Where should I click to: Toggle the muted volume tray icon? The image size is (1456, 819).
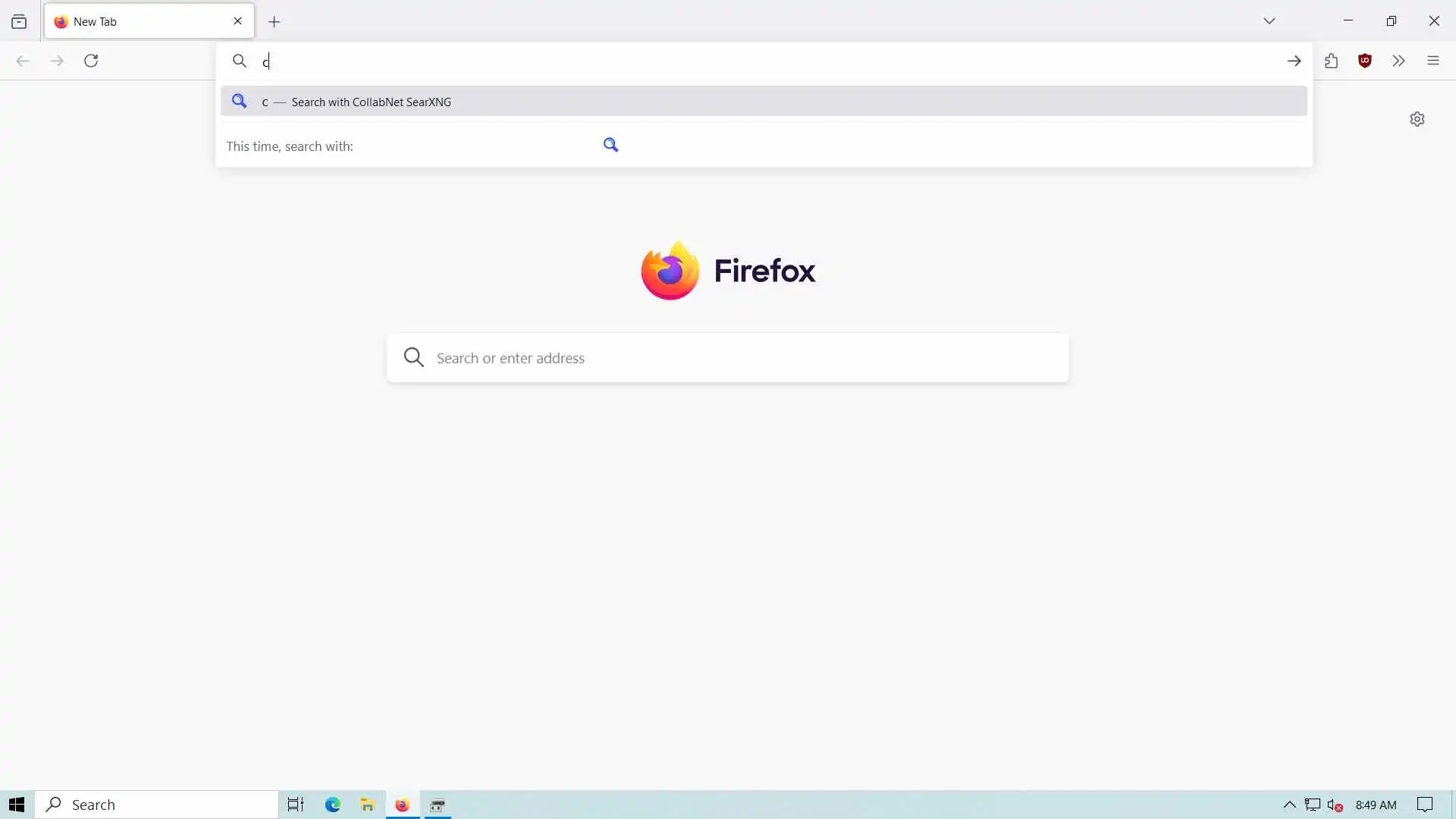pos(1335,805)
